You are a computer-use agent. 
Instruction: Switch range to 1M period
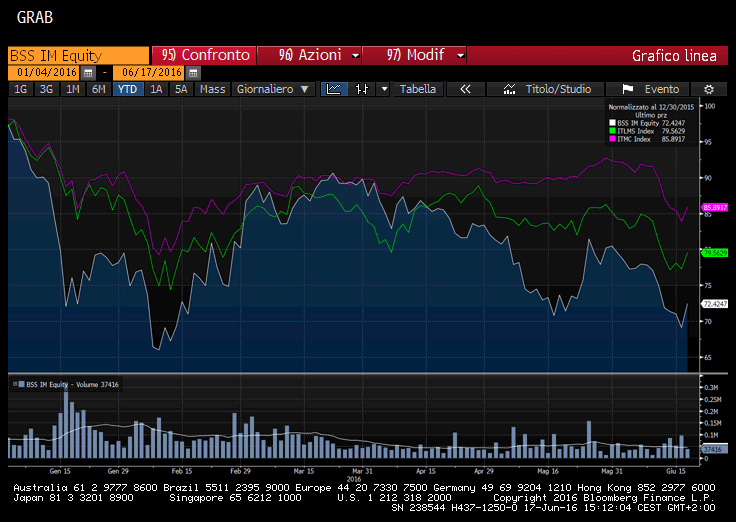pyautogui.click(x=72, y=89)
